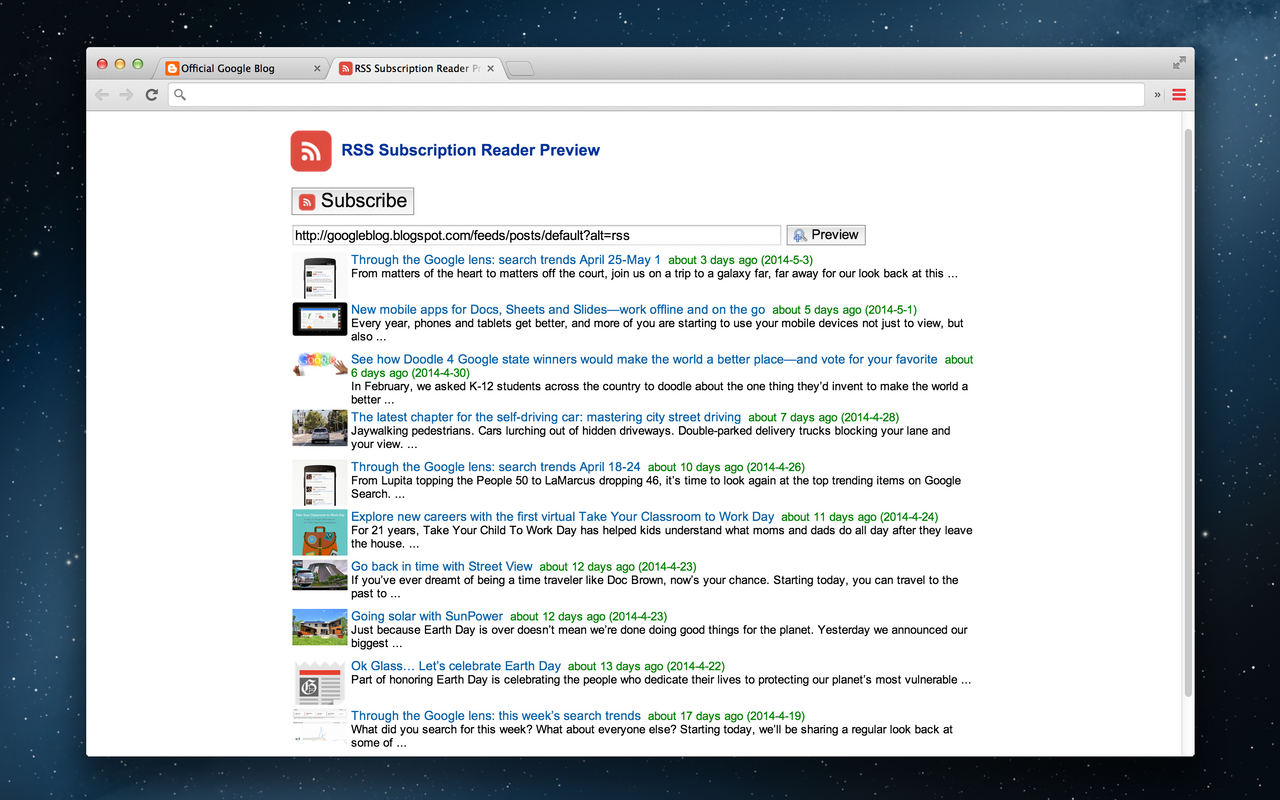Click the browser forward arrow
This screenshot has width=1280, height=800.
(126, 94)
